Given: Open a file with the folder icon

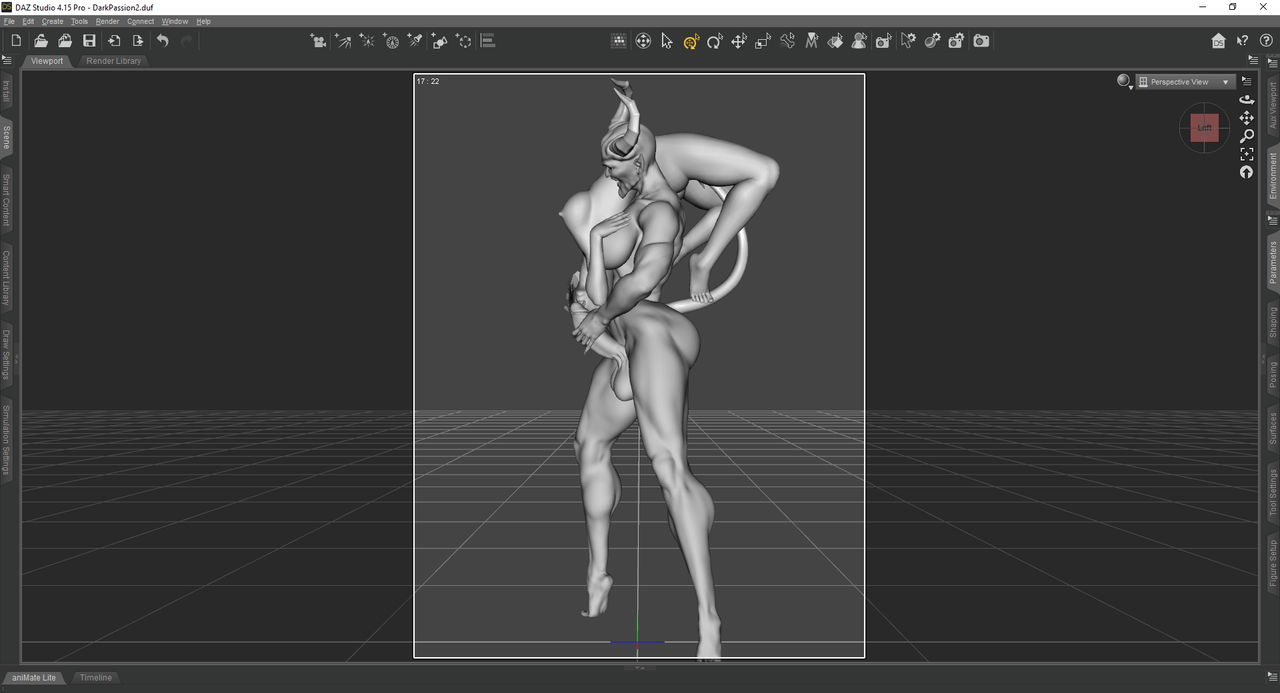Looking at the screenshot, I should (x=41, y=41).
